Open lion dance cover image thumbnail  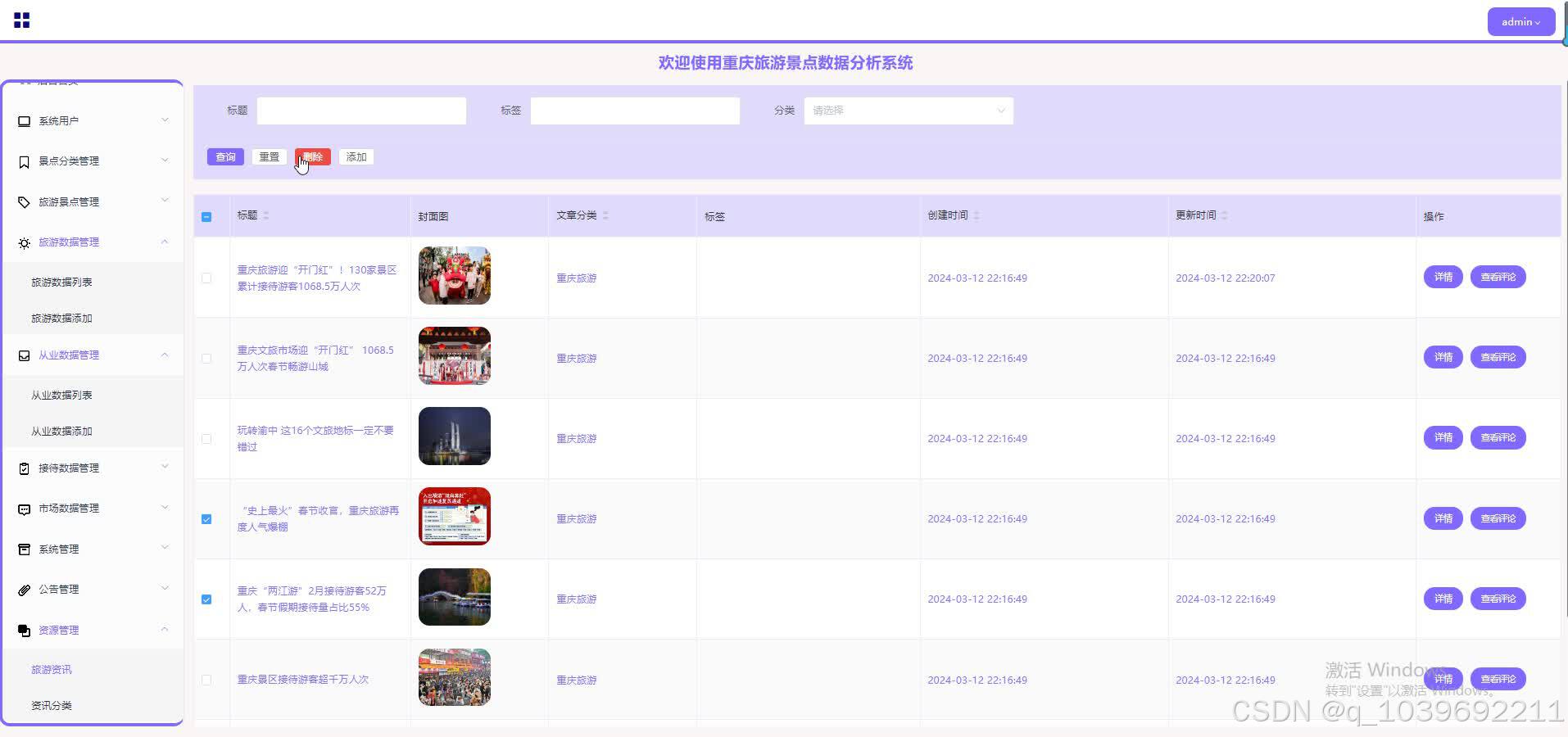point(455,276)
